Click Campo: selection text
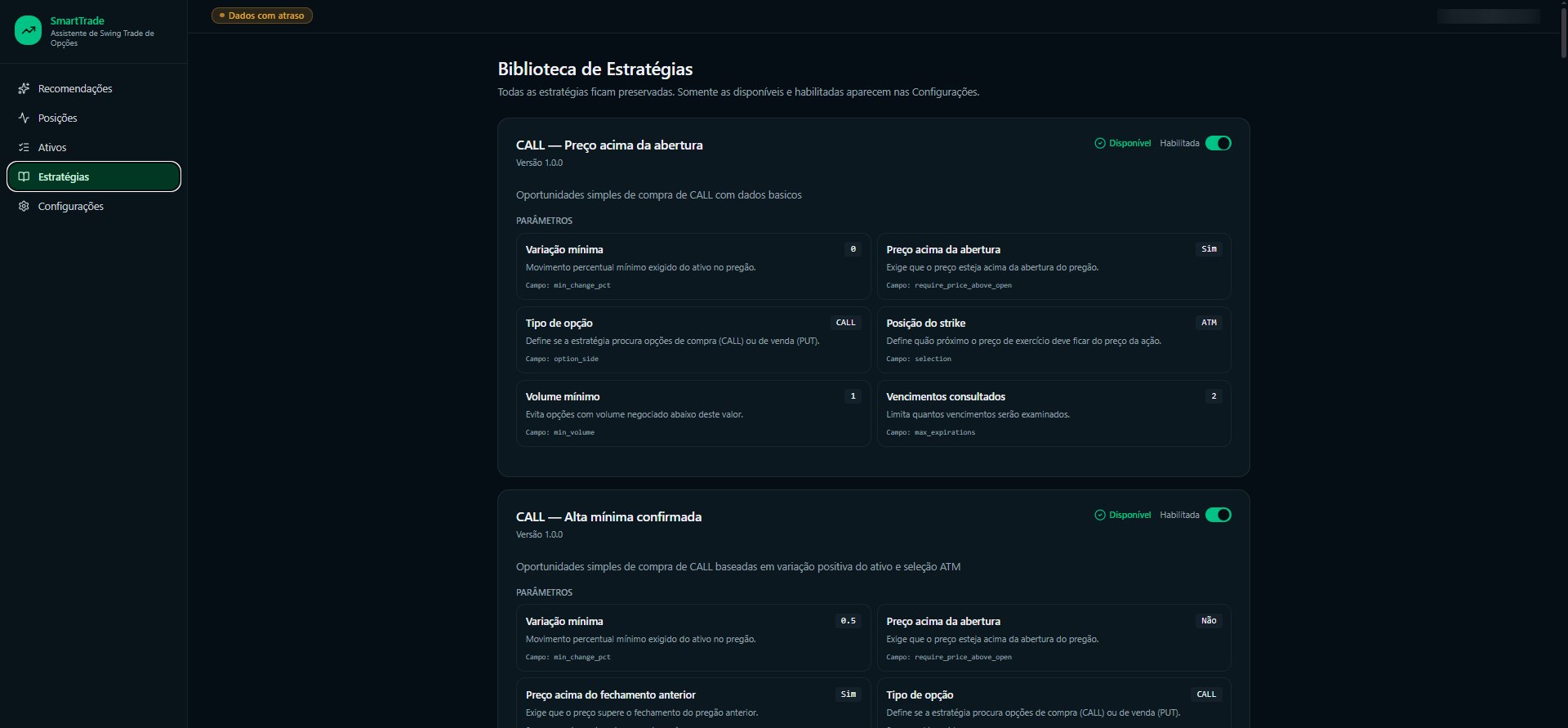This screenshot has width=1568, height=728. click(x=919, y=359)
